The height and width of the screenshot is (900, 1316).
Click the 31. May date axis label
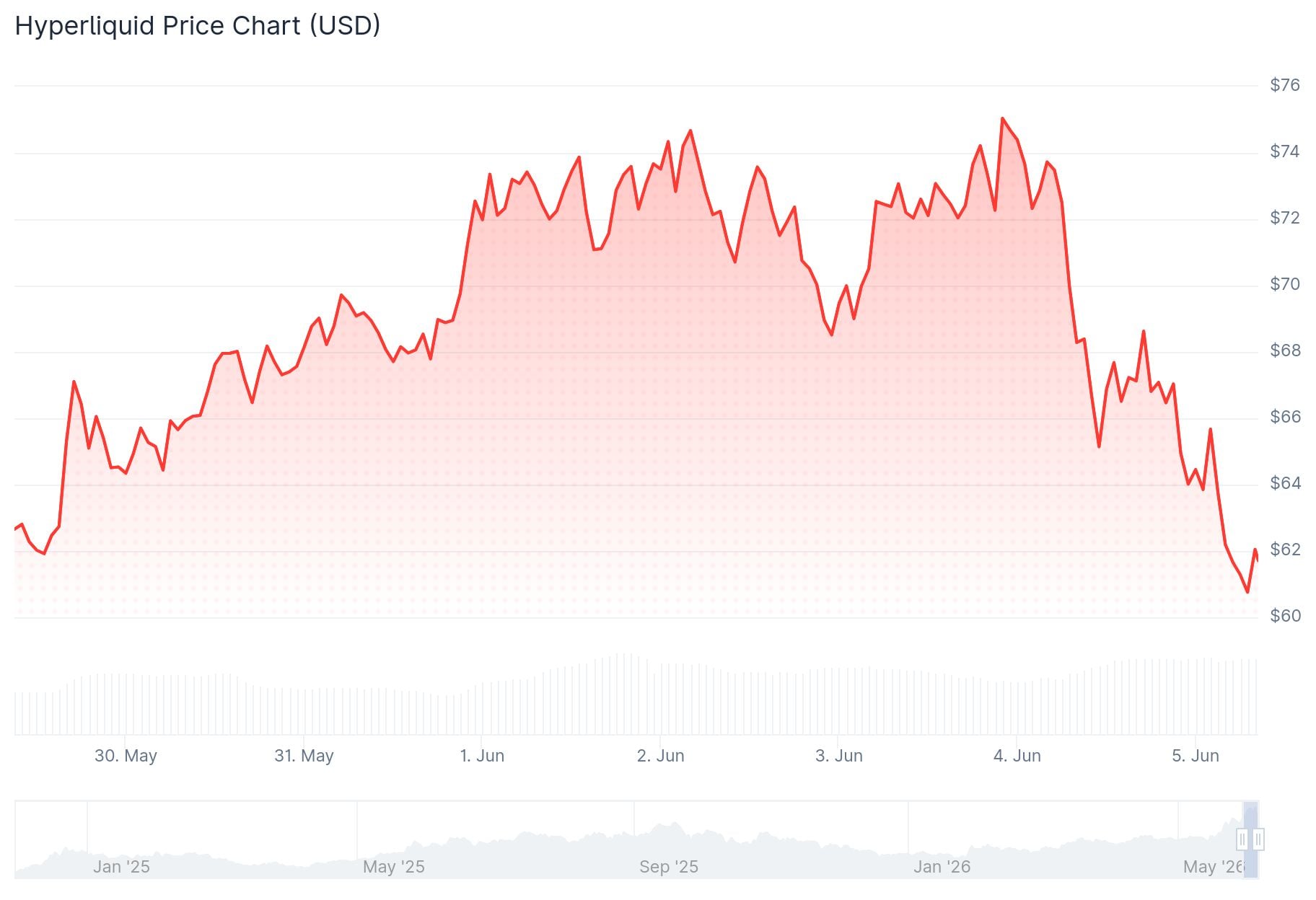(x=304, y=756)
